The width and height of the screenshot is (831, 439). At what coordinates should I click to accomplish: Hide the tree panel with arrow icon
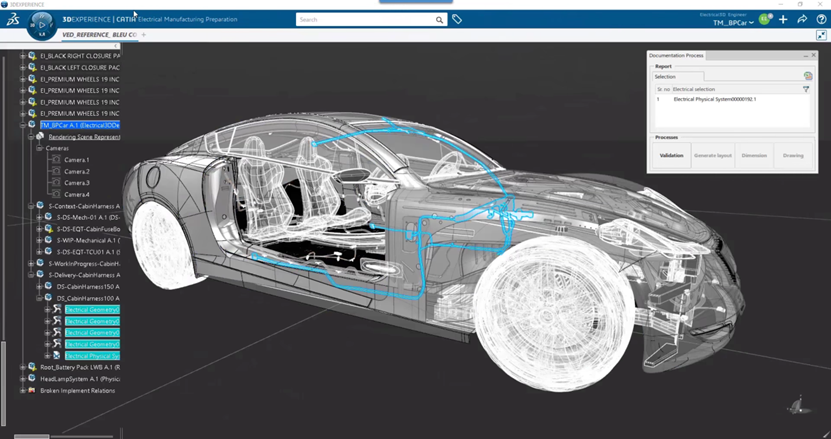pos(116,46)
